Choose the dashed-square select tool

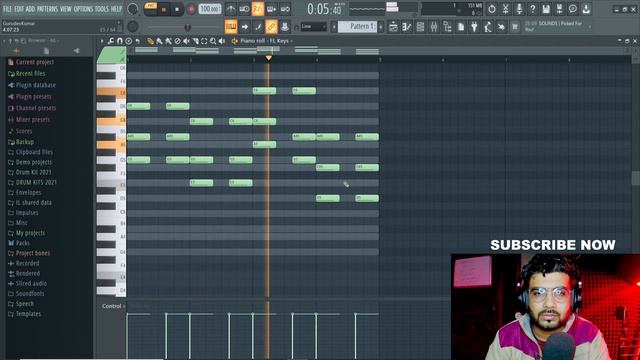coord(204,41)
